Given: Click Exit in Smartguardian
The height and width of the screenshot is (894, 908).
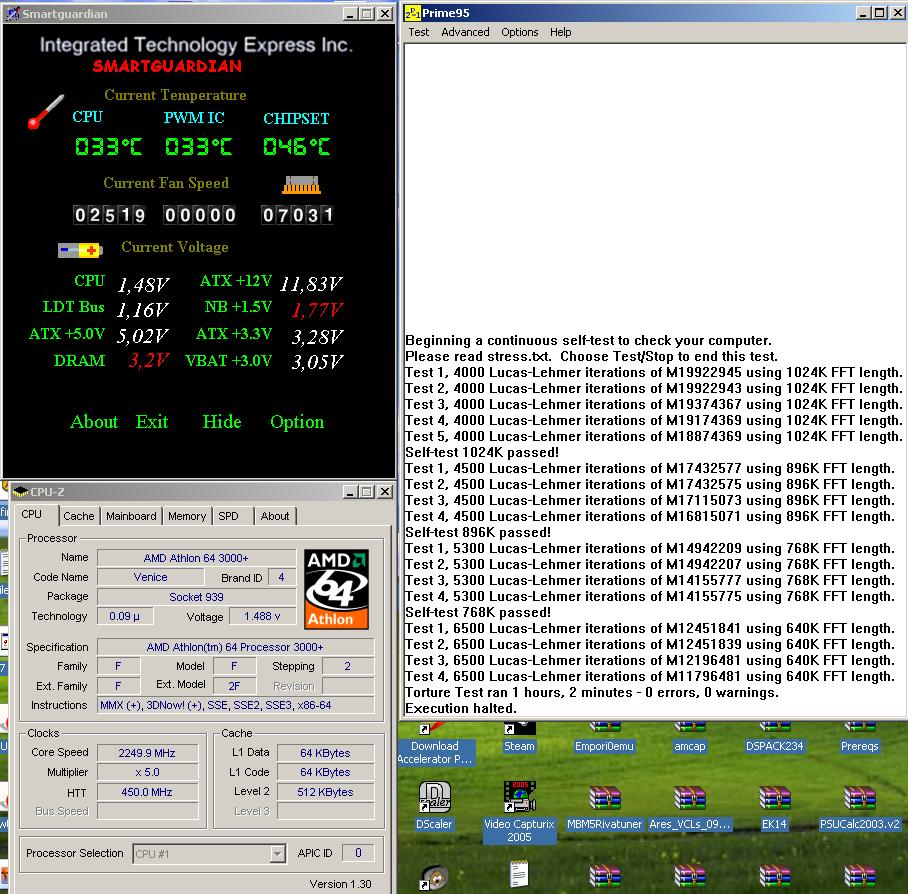Looking at the screenshot, I should tap(152, 422).
